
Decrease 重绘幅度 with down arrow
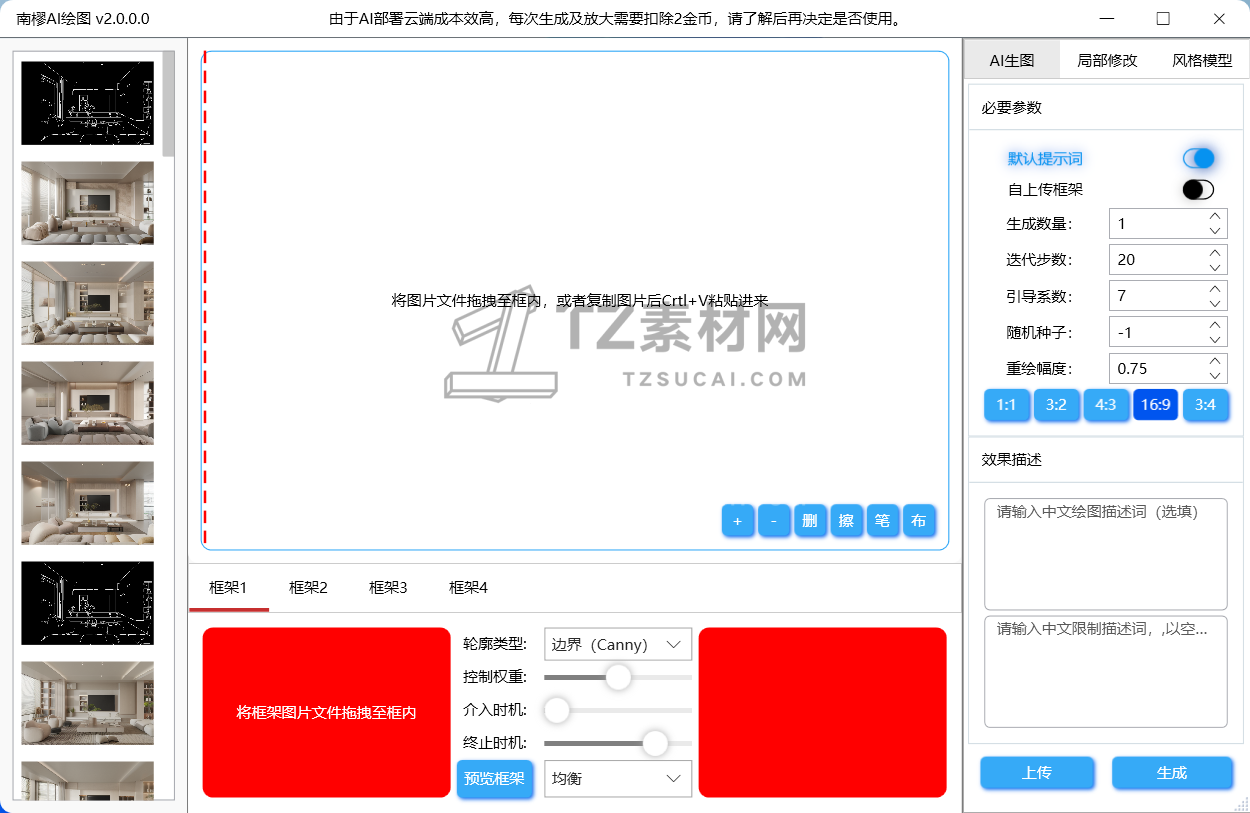[x=1215, y=375]
